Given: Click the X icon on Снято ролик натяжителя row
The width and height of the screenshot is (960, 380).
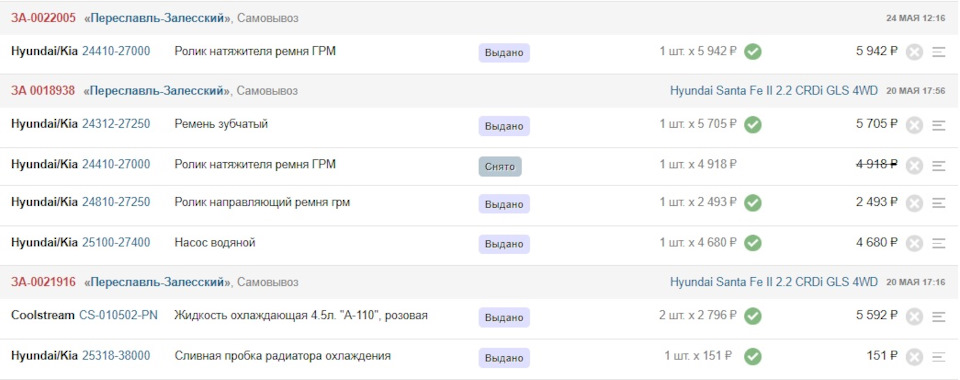Looking at the screenshot, I should [x=914, y=166].
